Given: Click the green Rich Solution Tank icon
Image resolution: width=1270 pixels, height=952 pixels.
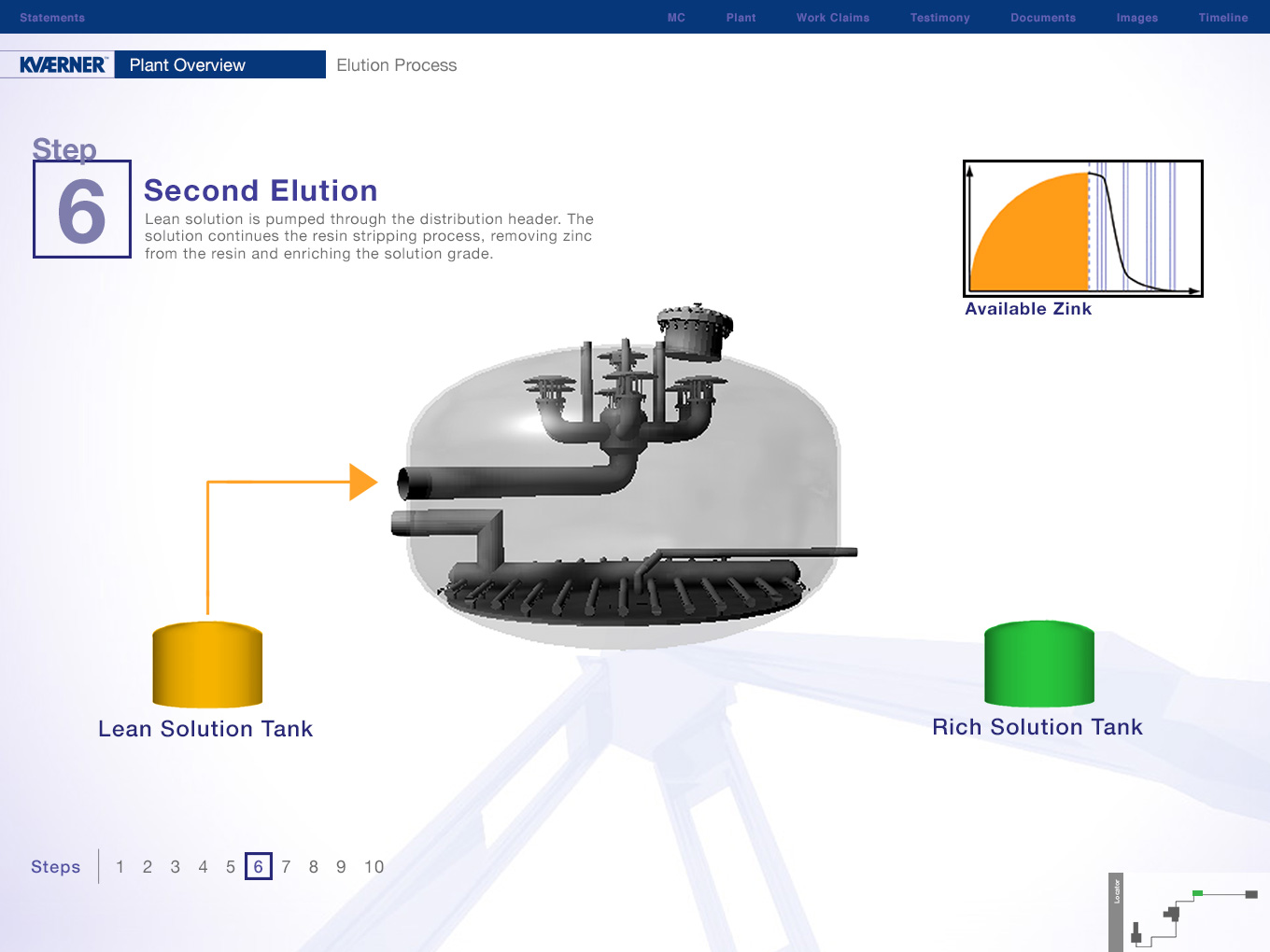Looking at the screenshot, I should 1038,664.
